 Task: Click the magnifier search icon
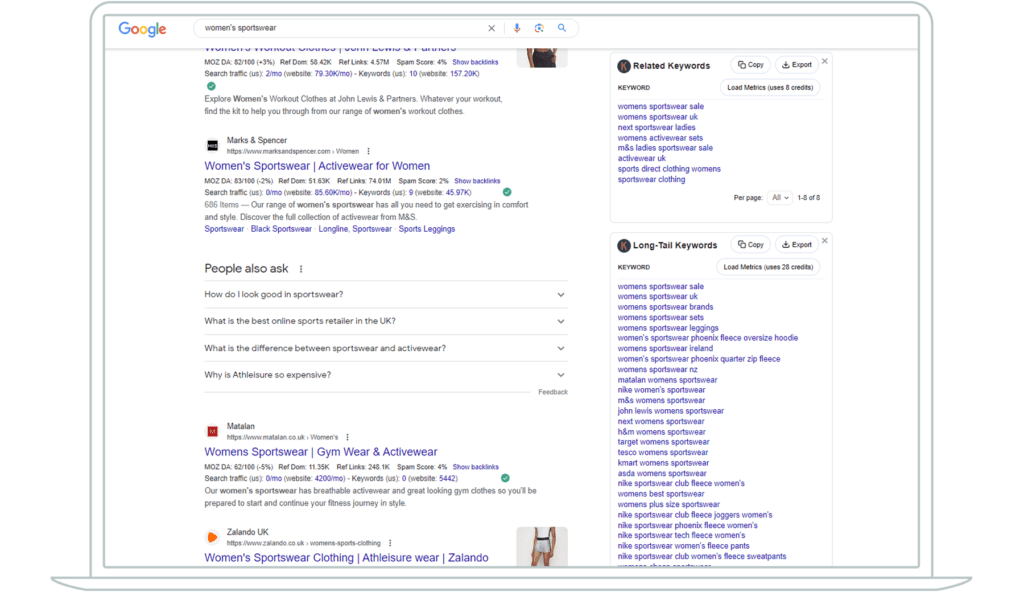coord(562,28)
